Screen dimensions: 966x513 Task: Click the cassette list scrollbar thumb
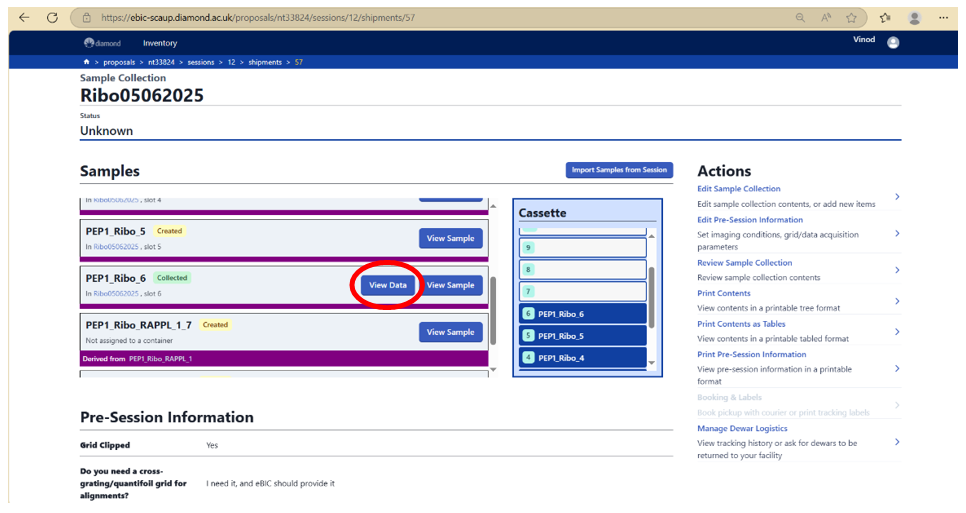[651, 297]
